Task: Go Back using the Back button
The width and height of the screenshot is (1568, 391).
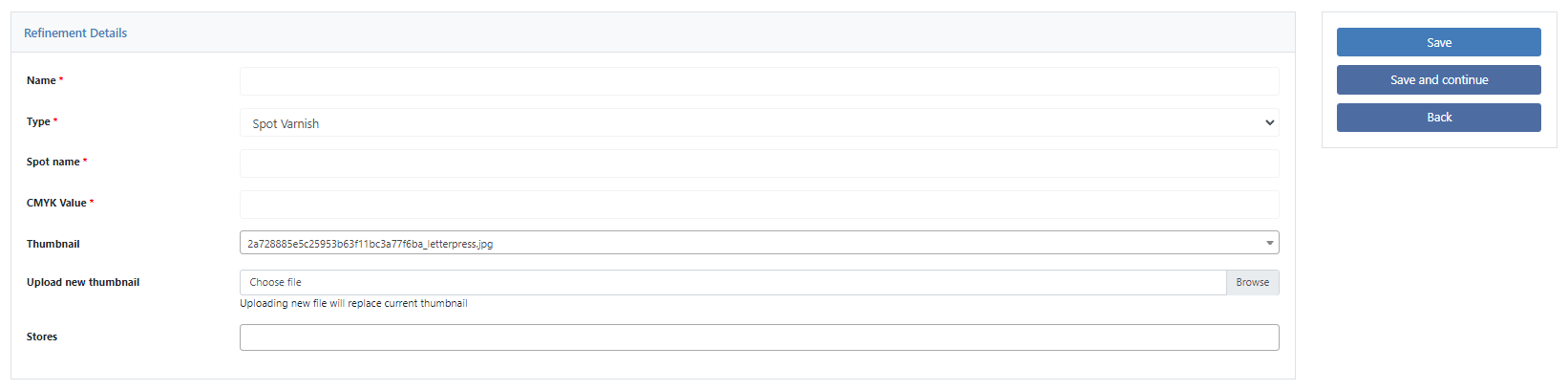Action: click(x=1438, y=117)
